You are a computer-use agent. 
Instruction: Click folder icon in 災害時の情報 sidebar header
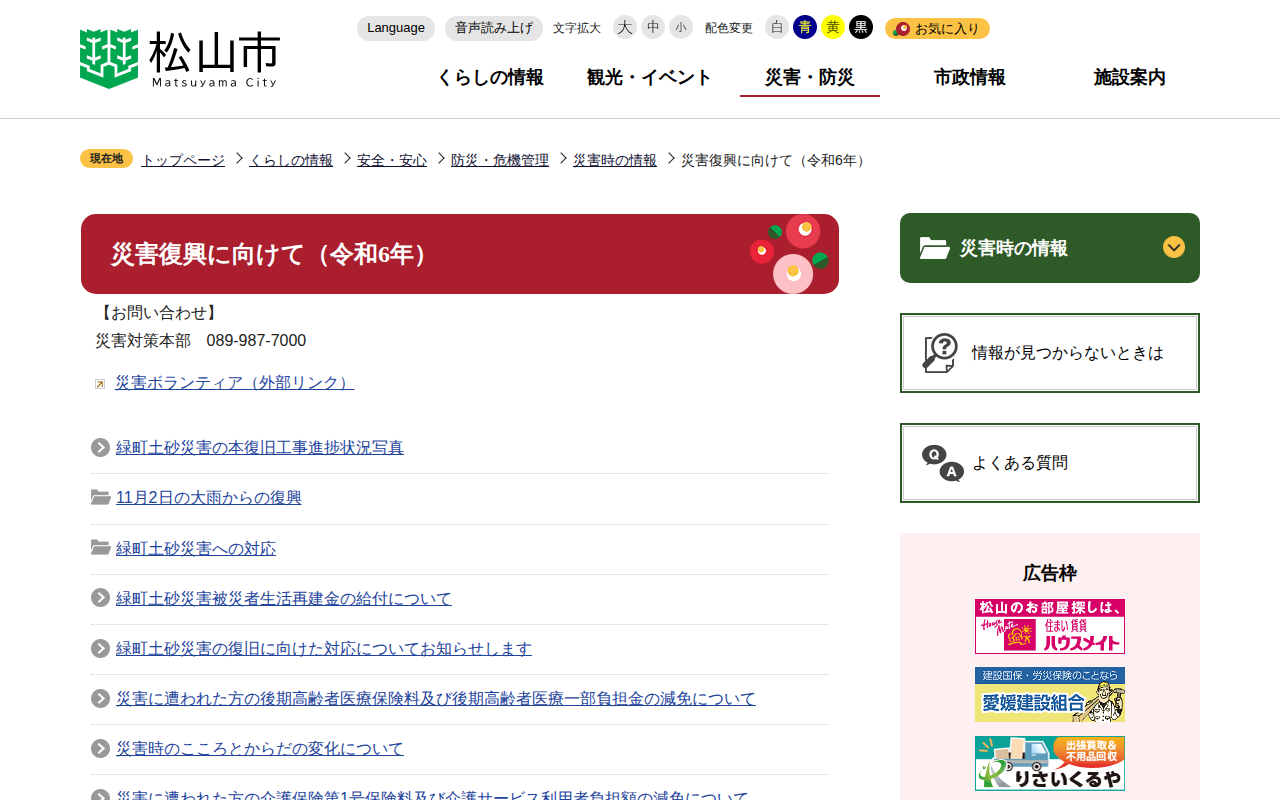click(935, 248)
